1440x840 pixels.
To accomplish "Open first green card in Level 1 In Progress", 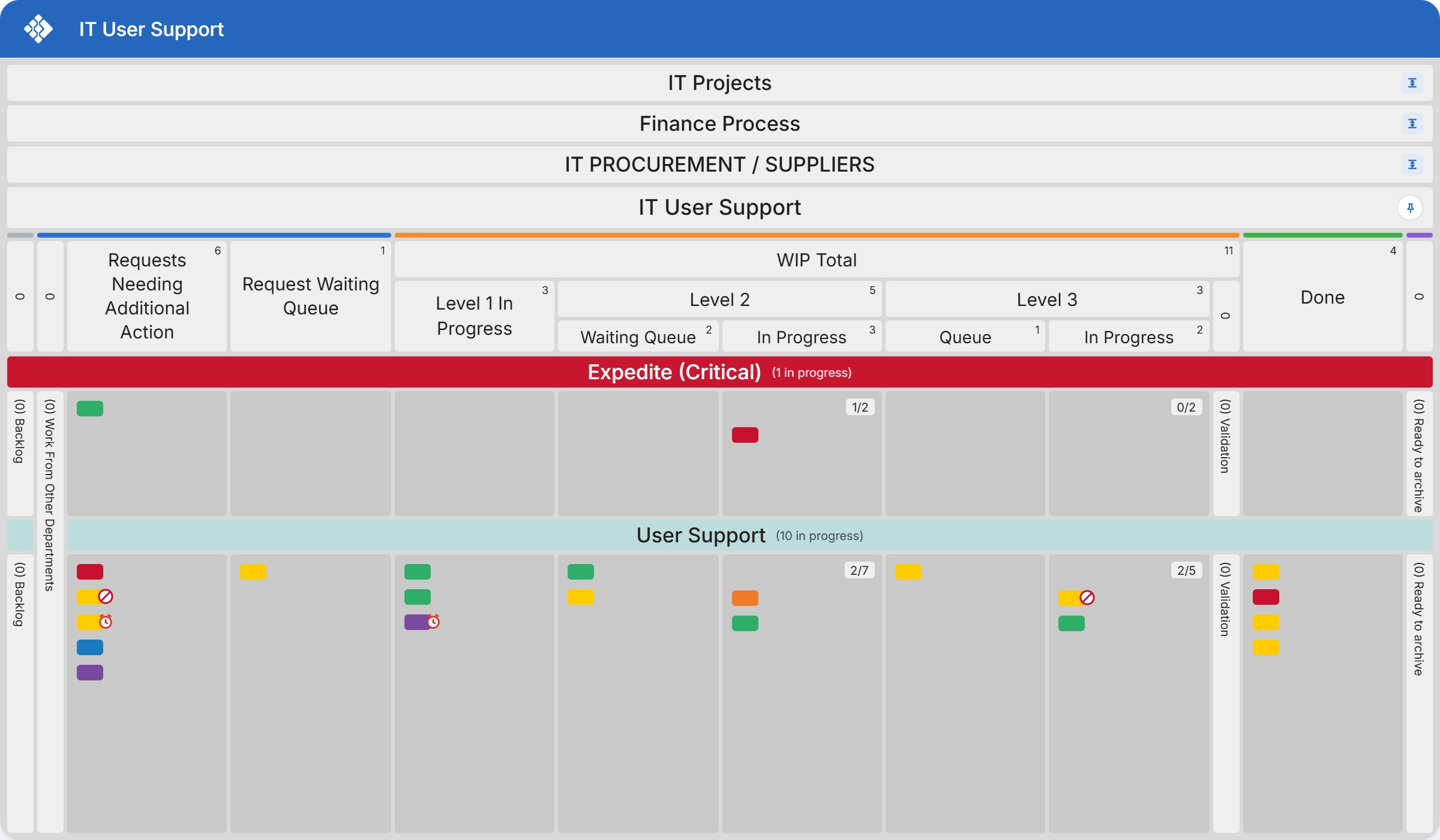I will [x=418, y=572].
